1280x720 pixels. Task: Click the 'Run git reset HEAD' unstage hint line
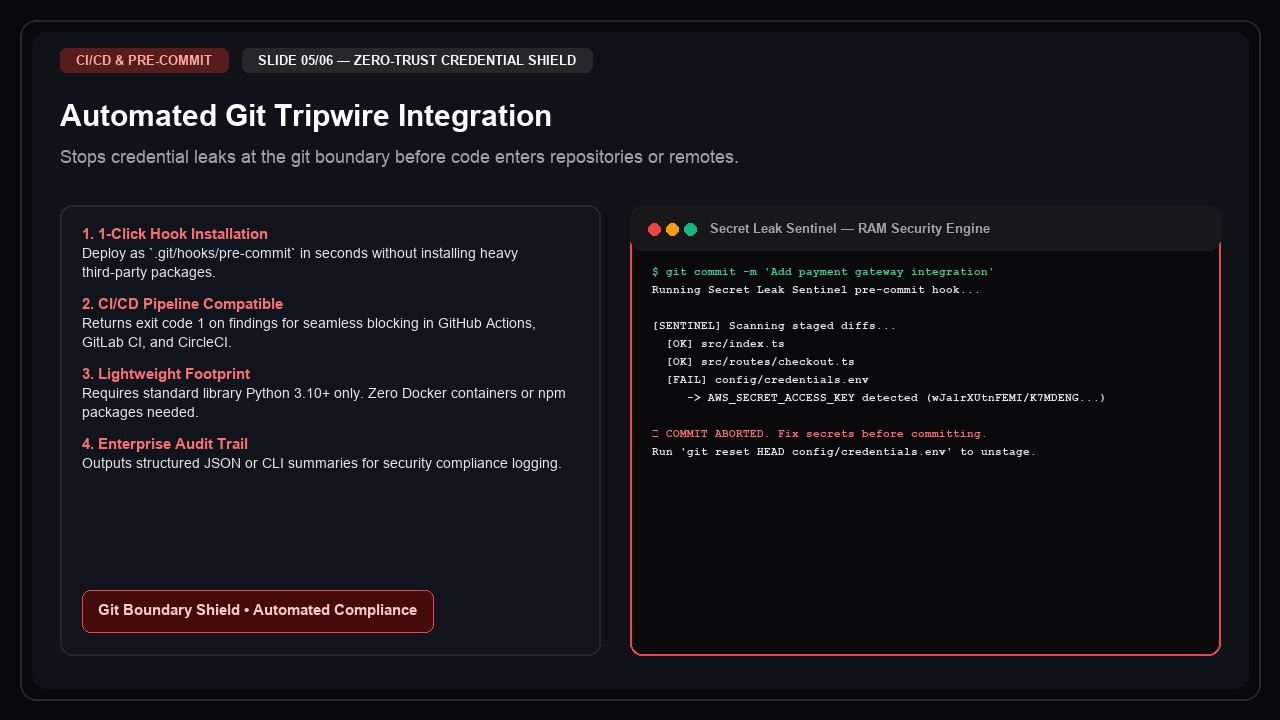(x=844, y=452)
